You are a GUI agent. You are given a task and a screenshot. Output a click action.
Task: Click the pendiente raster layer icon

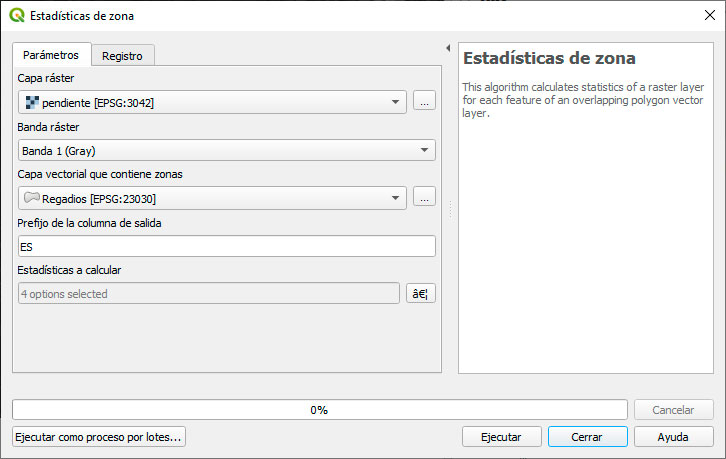tap(32, 102)
